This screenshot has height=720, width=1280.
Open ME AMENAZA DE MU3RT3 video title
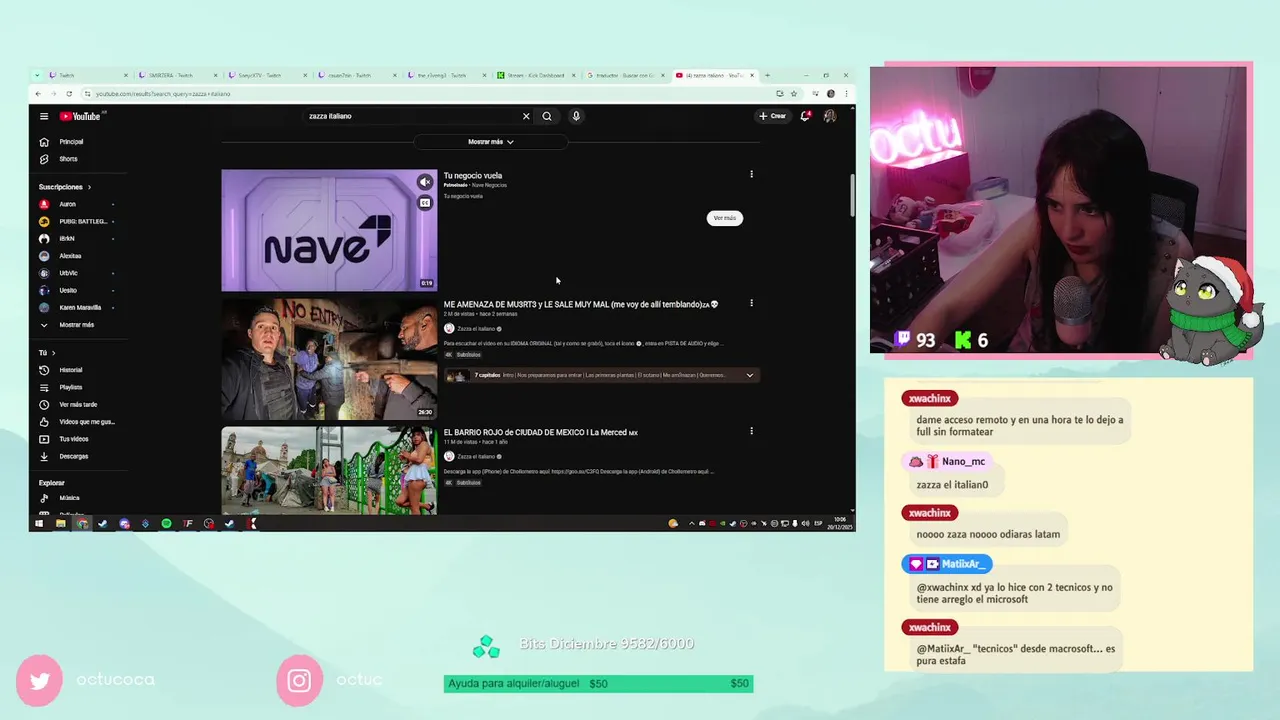click(581, 304)
